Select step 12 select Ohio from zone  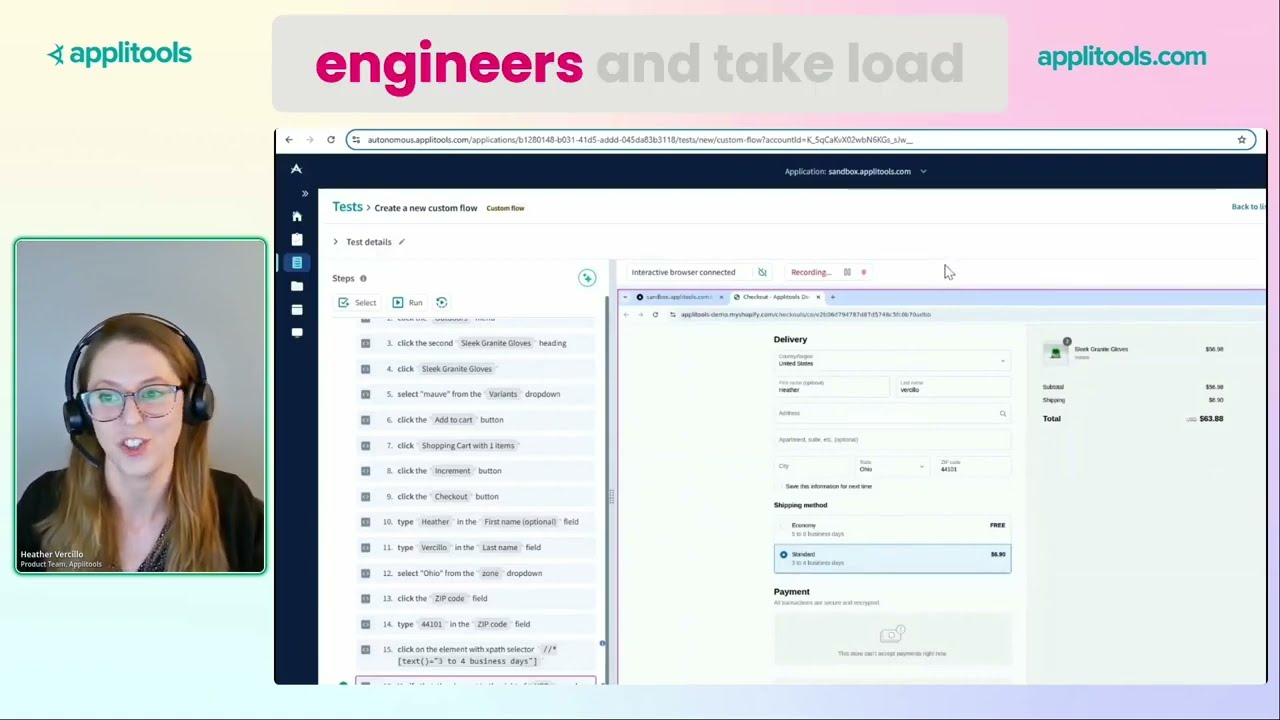click(x=476, y=573)
